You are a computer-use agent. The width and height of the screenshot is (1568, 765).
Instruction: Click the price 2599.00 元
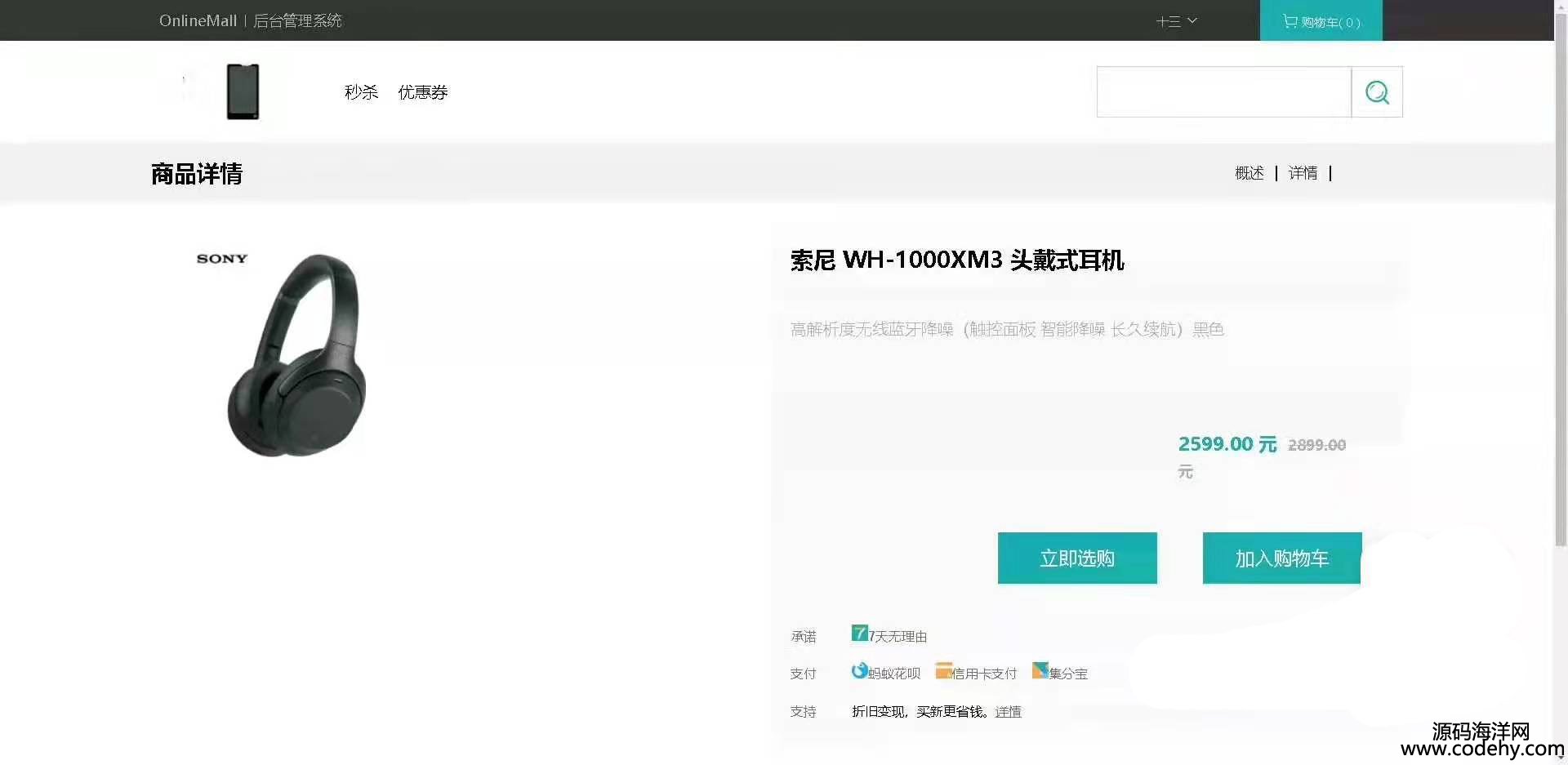point(1227,444)
